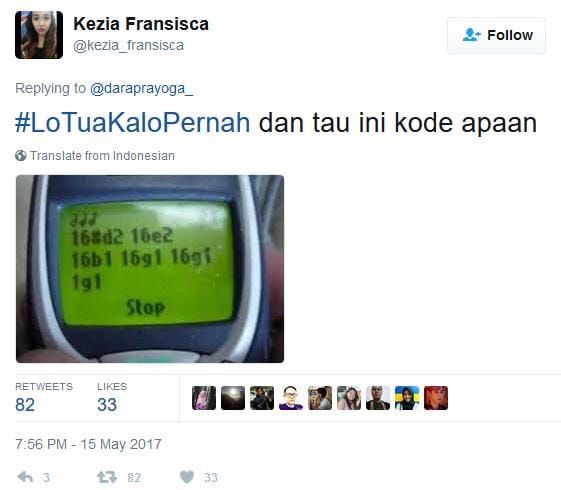The height and width of the screenshot is (490, 561).
Task: Click the first liker avatar thumbnail
Action: (204, 398)
